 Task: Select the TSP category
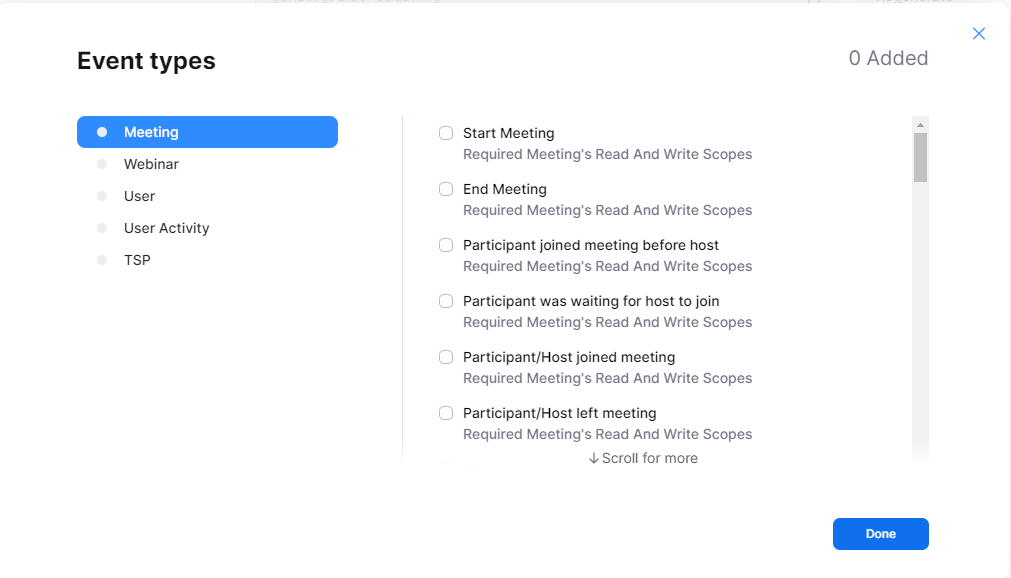tap(137, 260)
